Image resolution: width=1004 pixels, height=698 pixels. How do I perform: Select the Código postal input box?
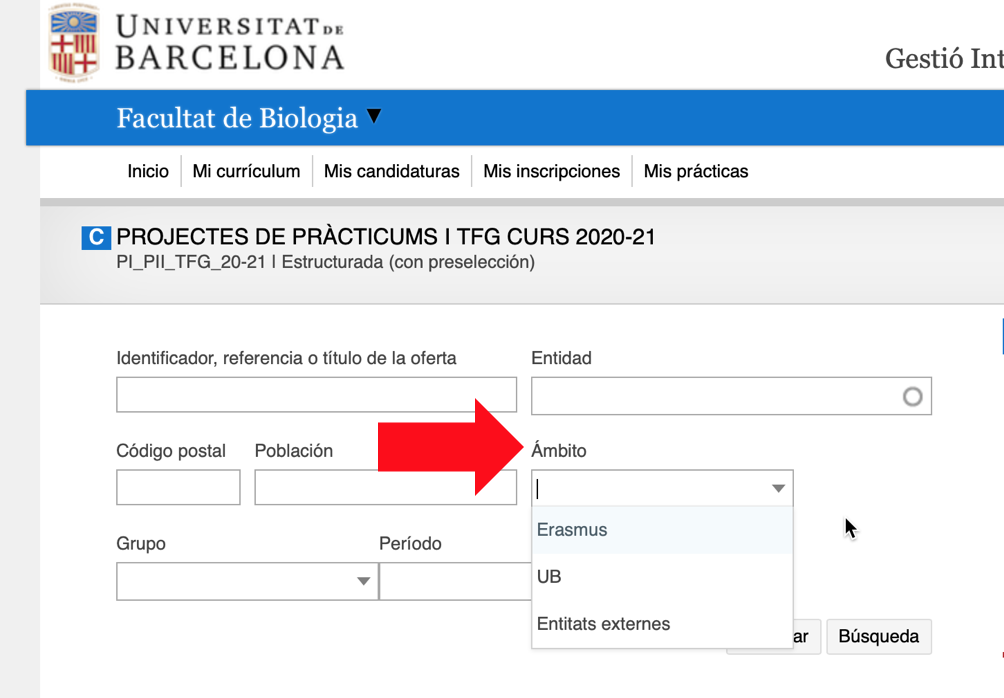(x=178, y=488)
